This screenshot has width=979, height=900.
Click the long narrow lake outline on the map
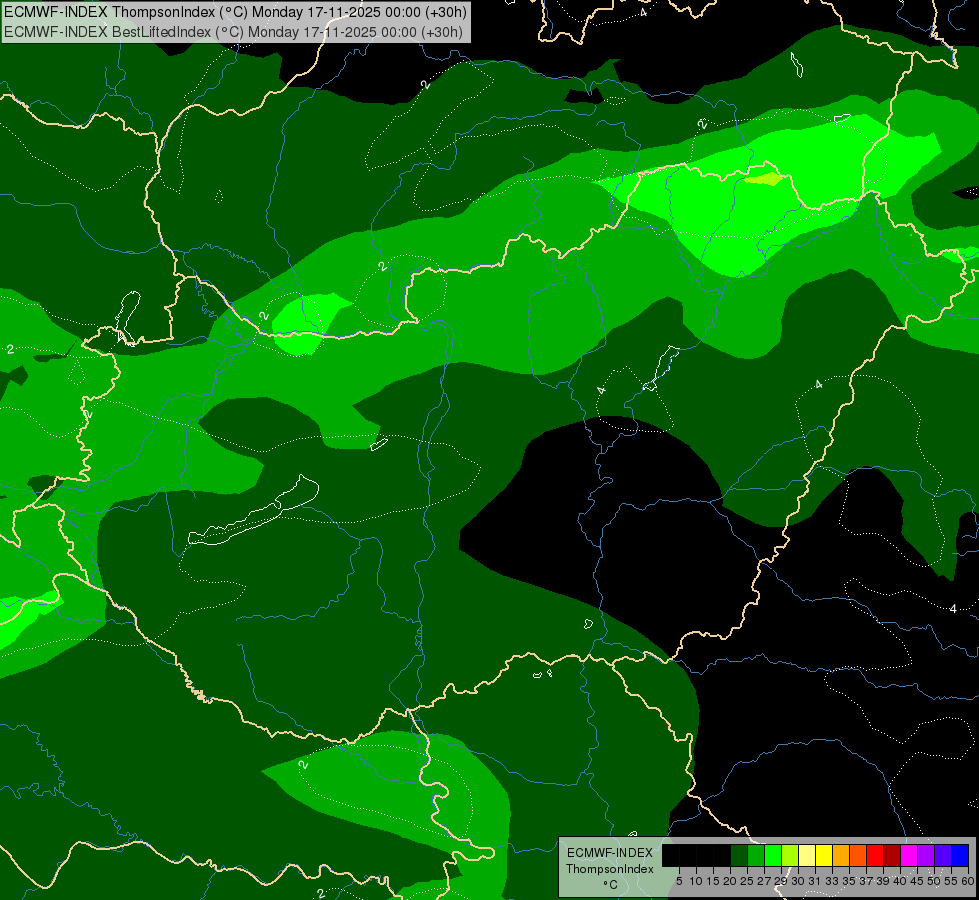253,511
